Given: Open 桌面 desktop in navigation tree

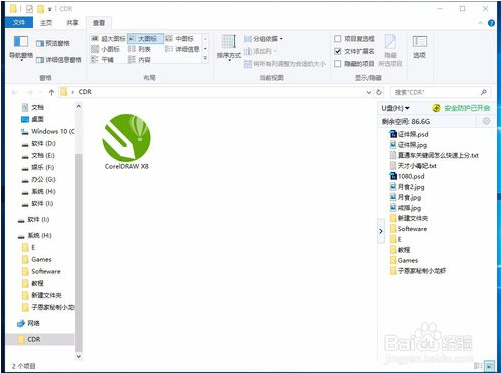Looking at the screenshot, I should coord(32,119).
